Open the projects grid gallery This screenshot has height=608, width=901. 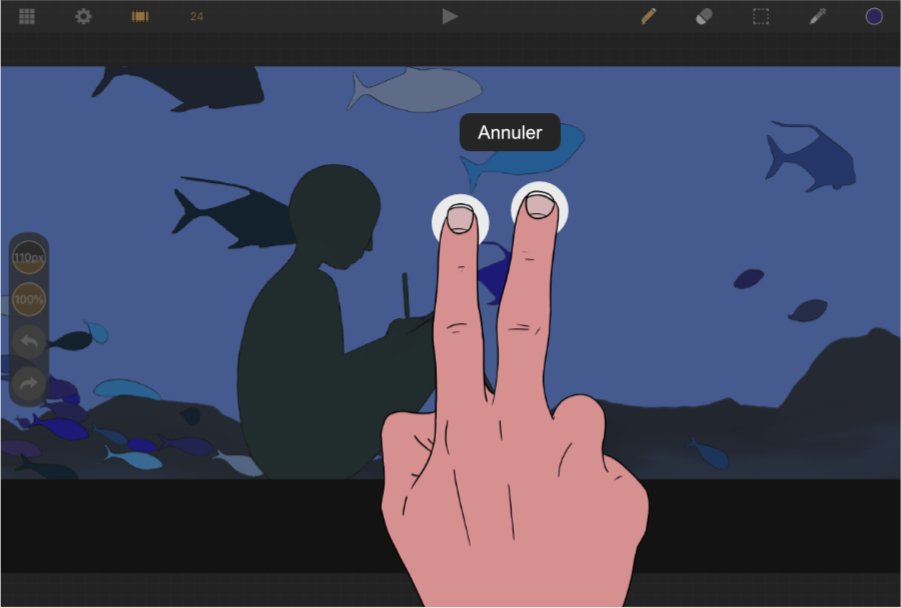27,17
